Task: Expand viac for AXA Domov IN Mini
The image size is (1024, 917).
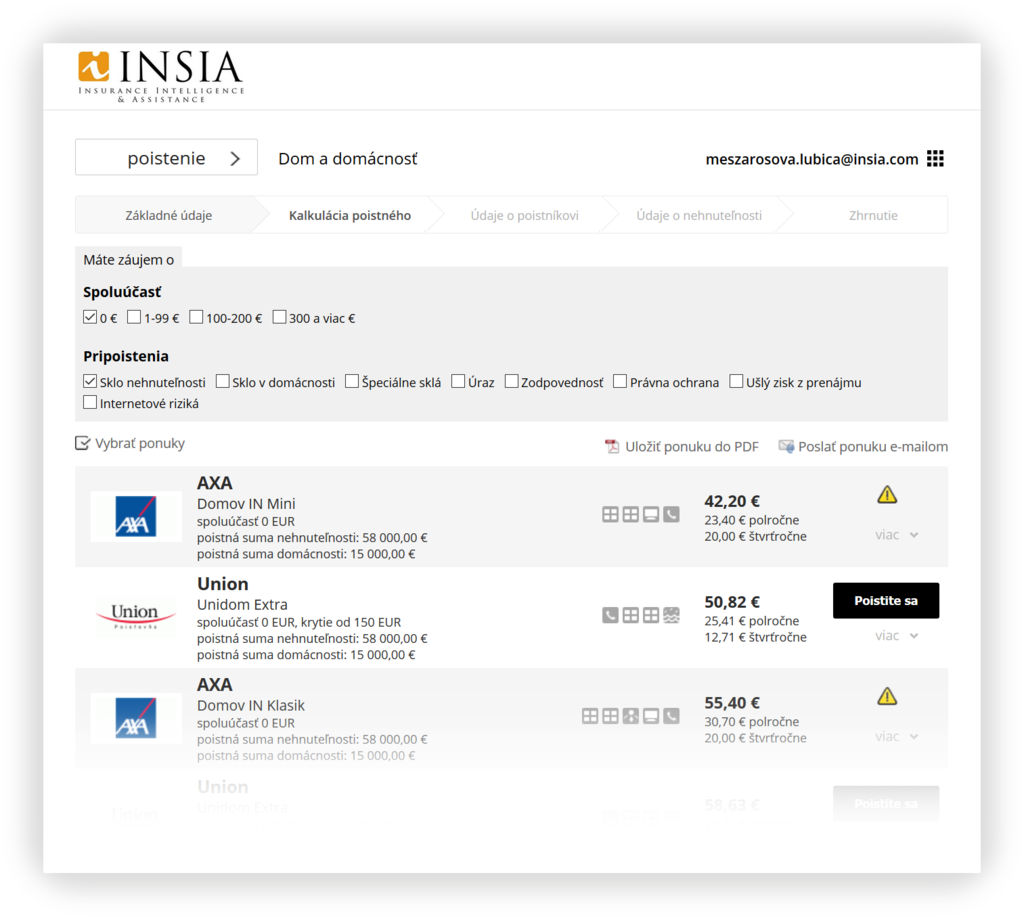Action: 897,535
